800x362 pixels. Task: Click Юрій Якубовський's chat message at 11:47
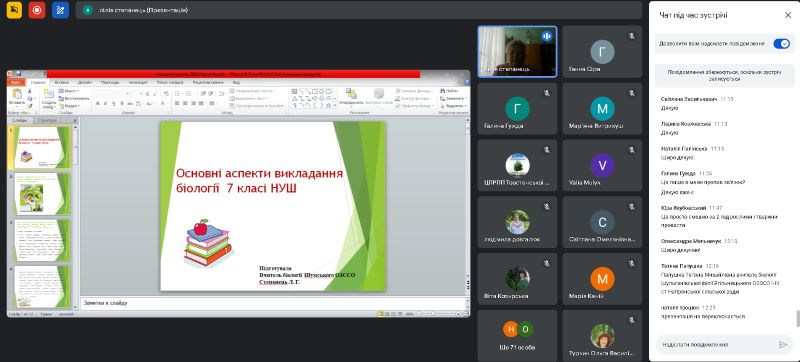[719, 220]
